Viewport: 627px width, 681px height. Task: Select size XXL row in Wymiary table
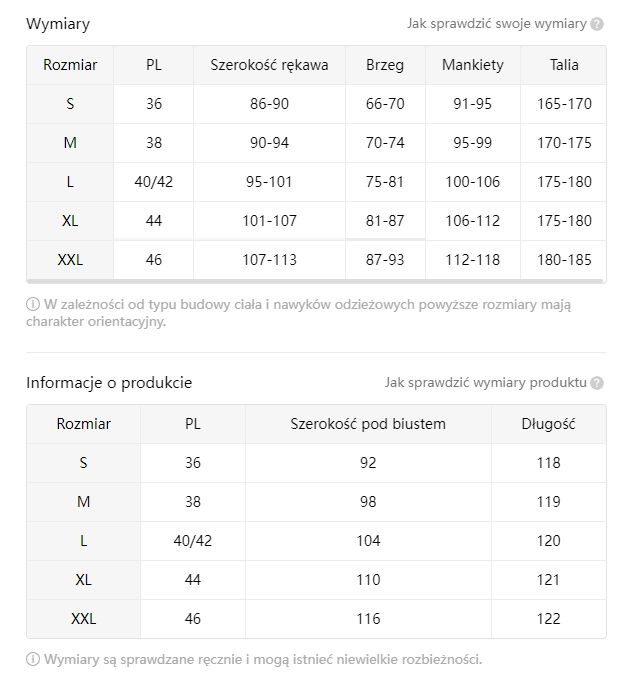coord(70,260)
